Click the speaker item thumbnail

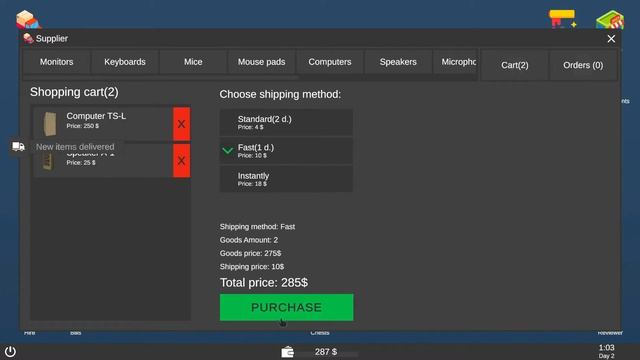(48, 162)
